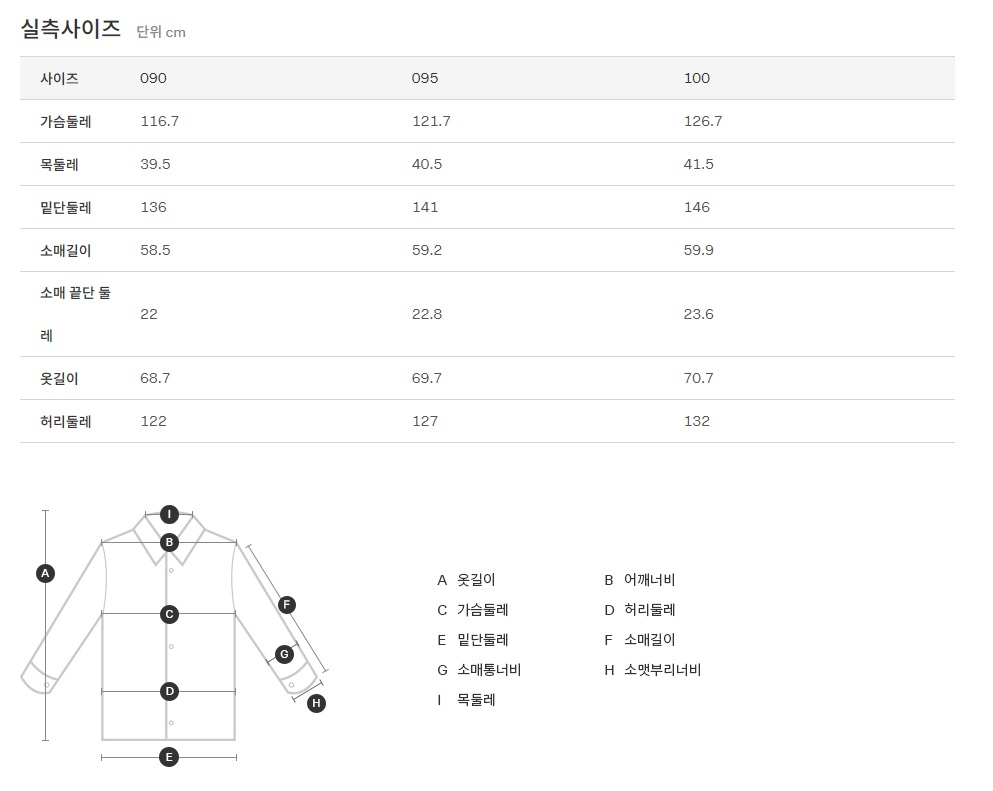Click the A marker on the shirt diagram
Image resolution: width=993 pixels, height=791 pixels.
tap(44, 573)
